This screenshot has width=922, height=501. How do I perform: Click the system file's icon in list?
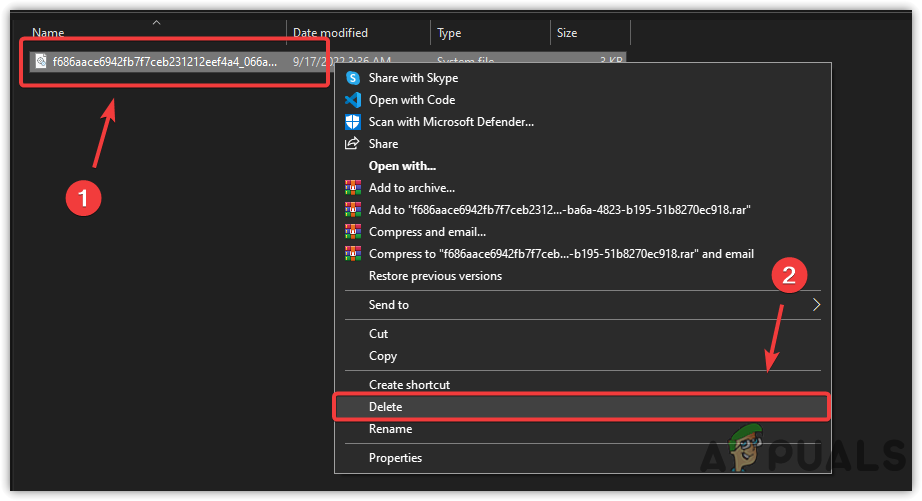[x=41, y=61]
